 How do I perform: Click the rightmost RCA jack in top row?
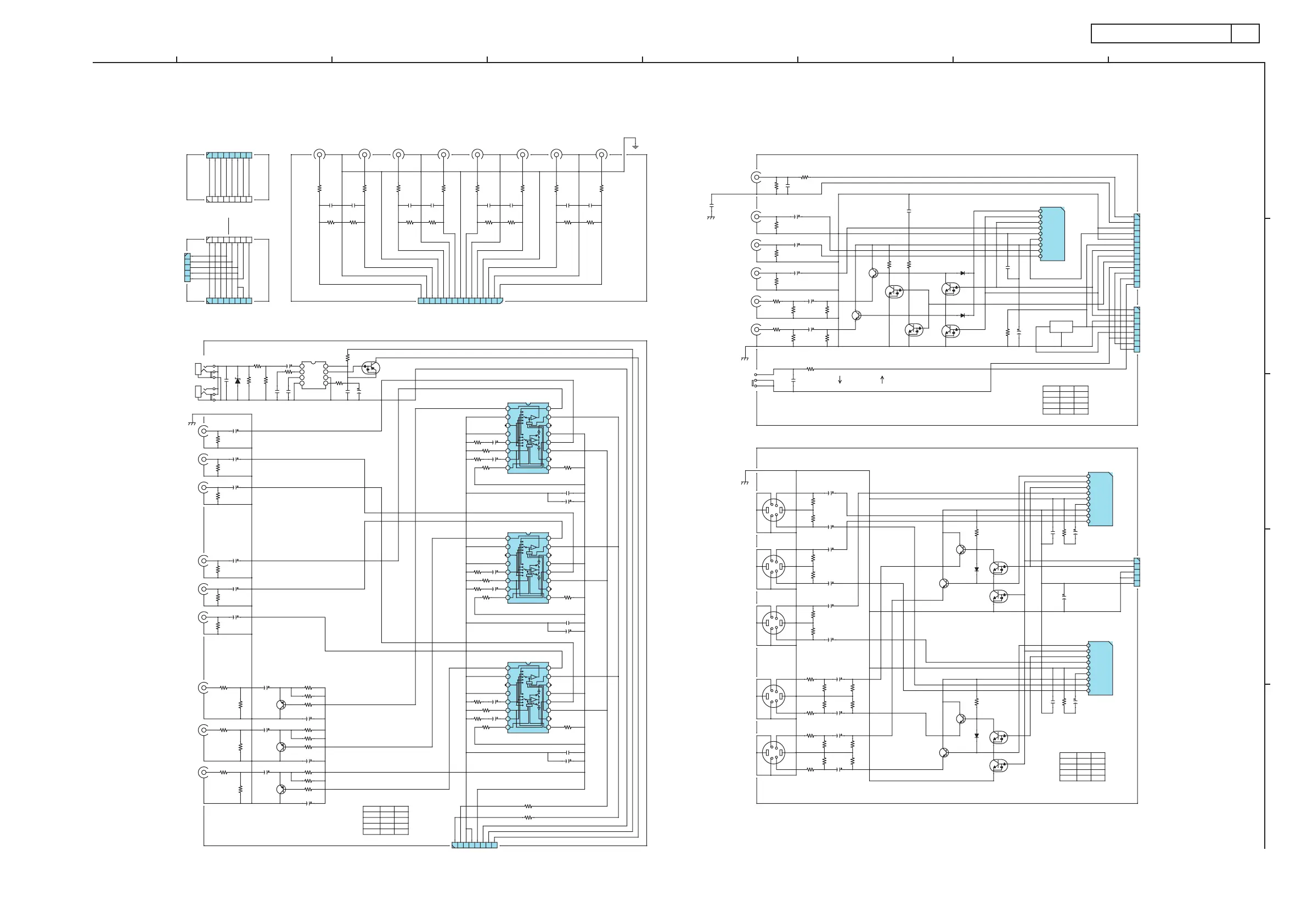601,154
